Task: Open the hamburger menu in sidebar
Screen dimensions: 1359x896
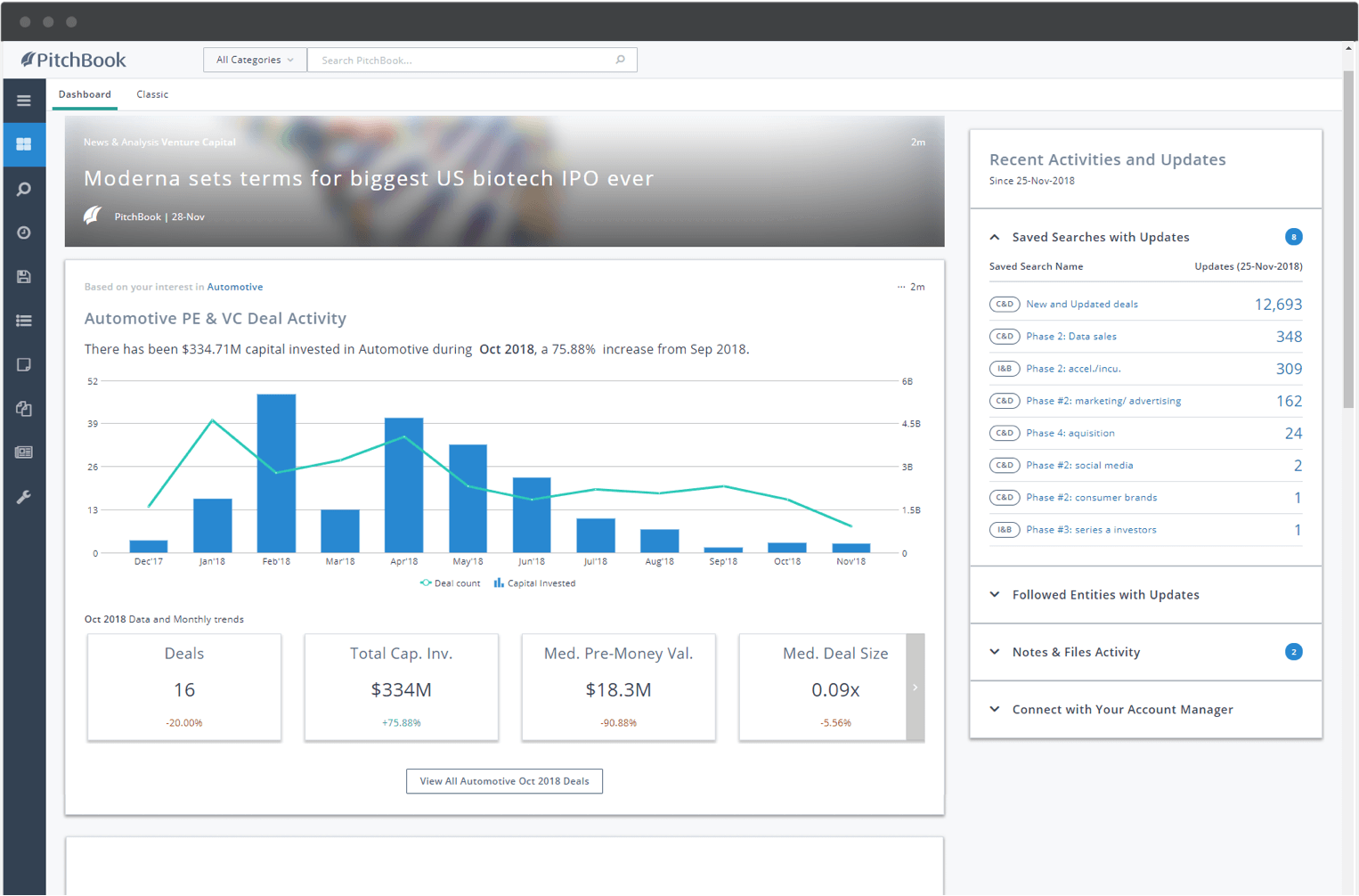Action: (24, 101)
